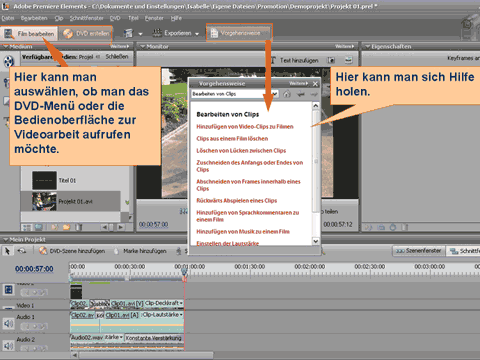Image resolution: width=480 pixels, height=360 pixels.
Task: Select the Titel 01 media thumbnail
Action: (44, 180)
